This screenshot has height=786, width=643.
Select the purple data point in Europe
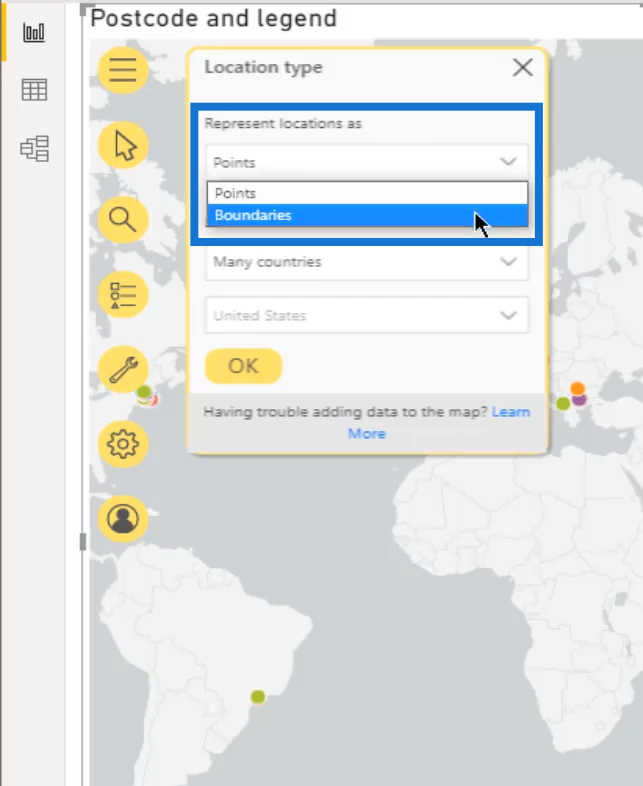coord(580,400)
